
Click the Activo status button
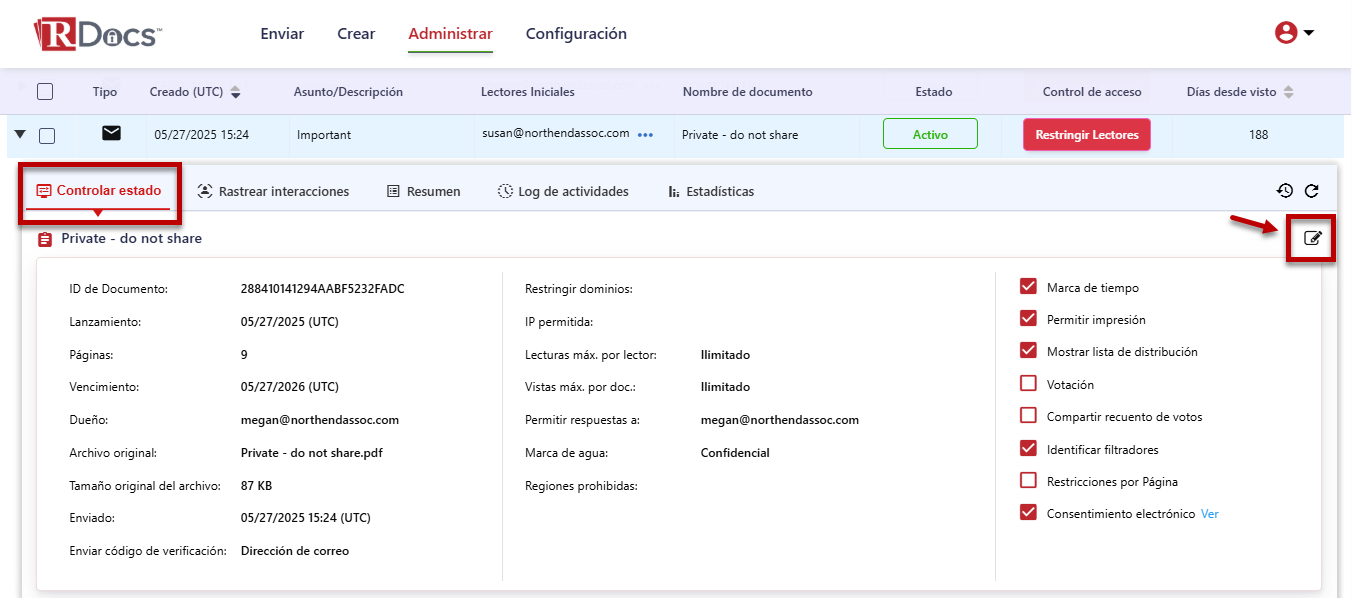(x=930, y=134)
